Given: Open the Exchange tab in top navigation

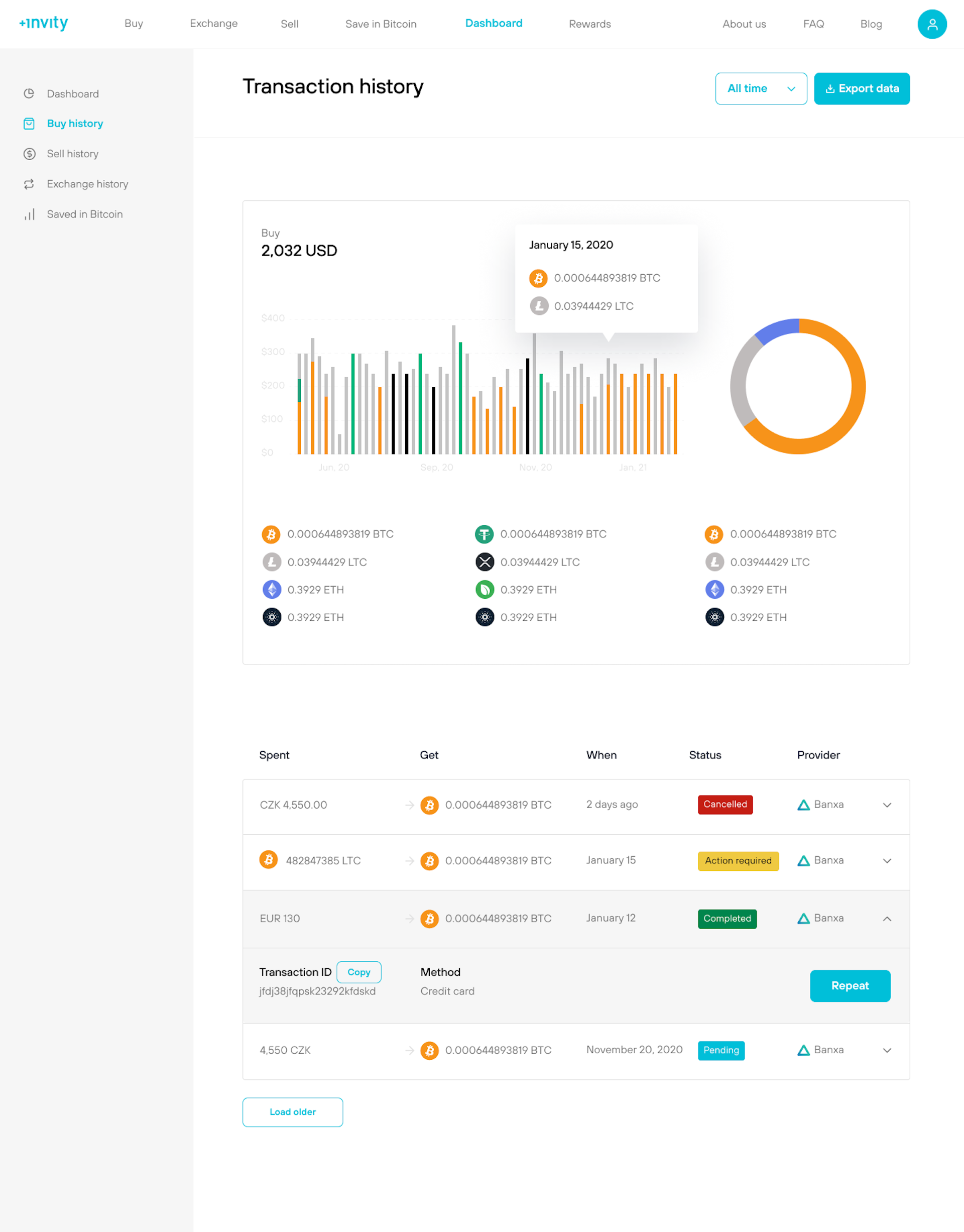Looking at the screenshot, I should pyautogui.click(x=213, y=24).
